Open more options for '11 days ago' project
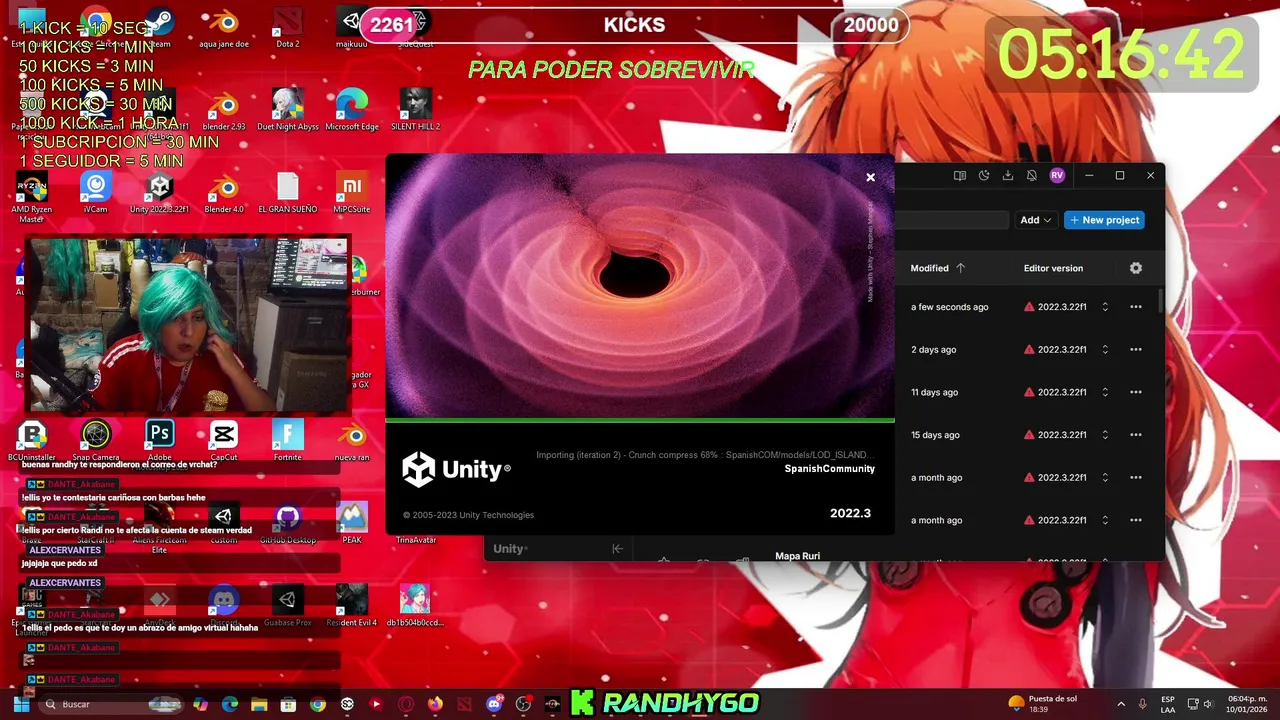Viewport: 1280px width, 720px height. [x=1136, y=392]
